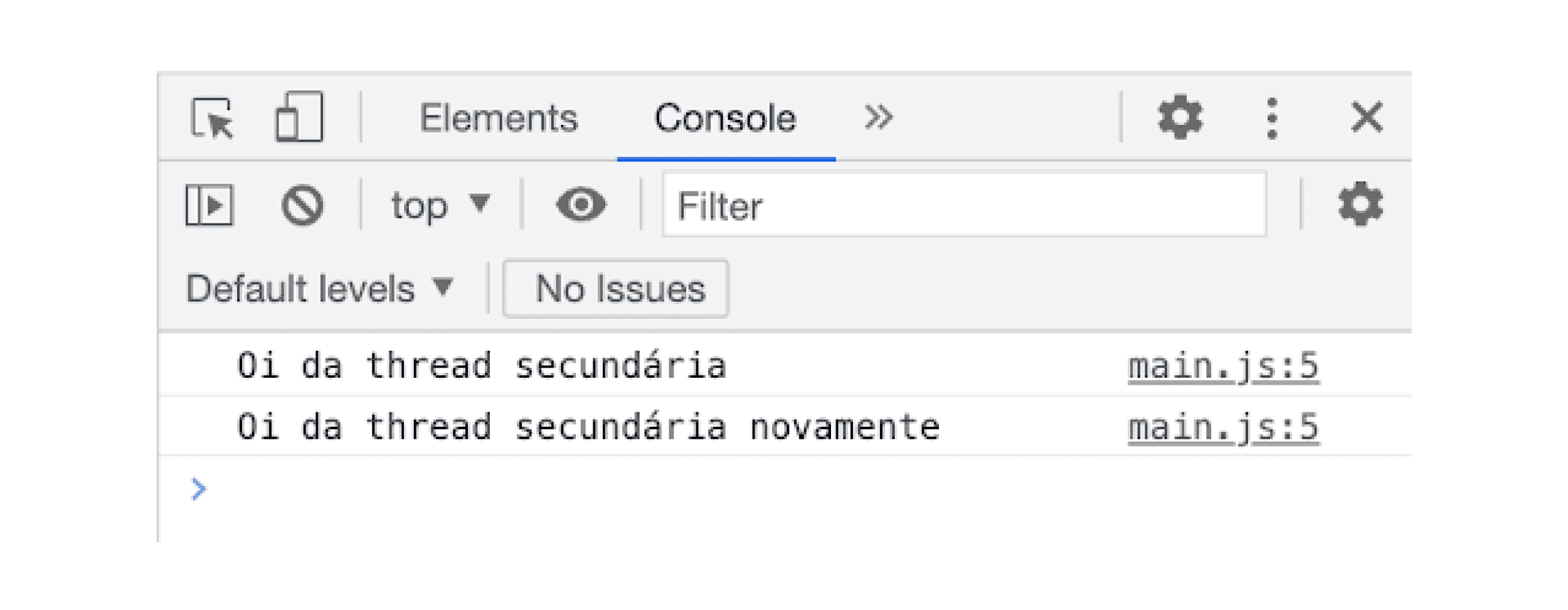Screen dimensions: 1568x610
Task: Create a live expression with eye icon
Action: pos(581,205)
